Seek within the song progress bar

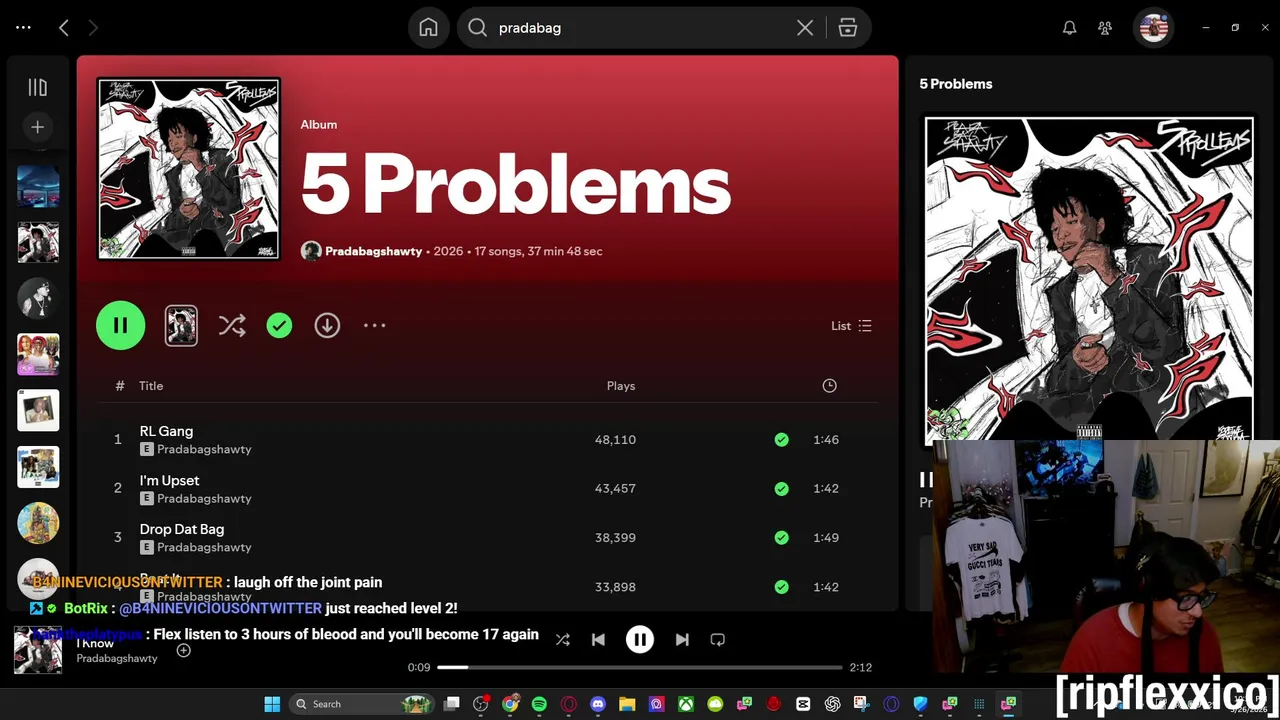click(640, 667)
